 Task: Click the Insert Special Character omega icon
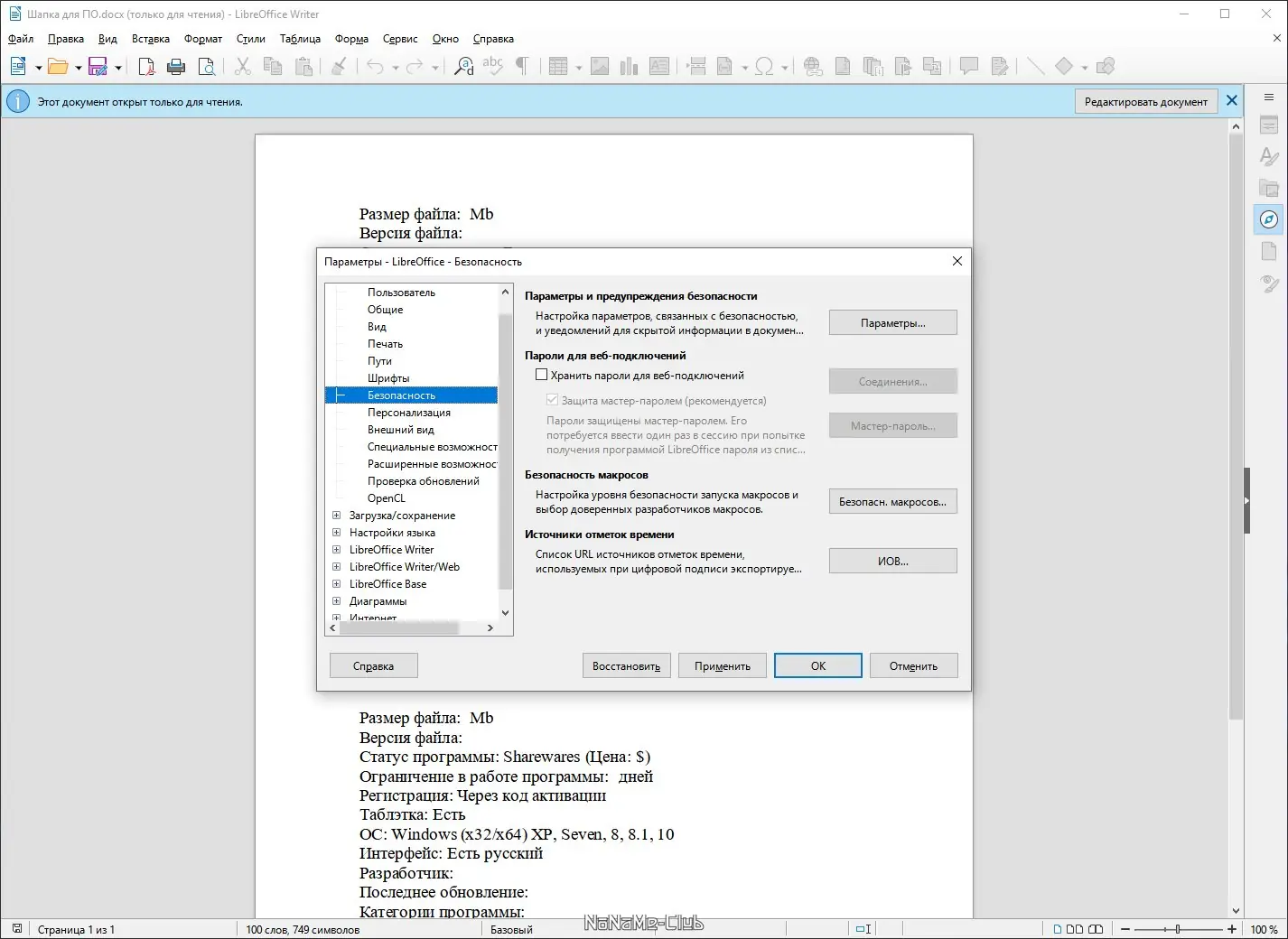pos(764,66)
